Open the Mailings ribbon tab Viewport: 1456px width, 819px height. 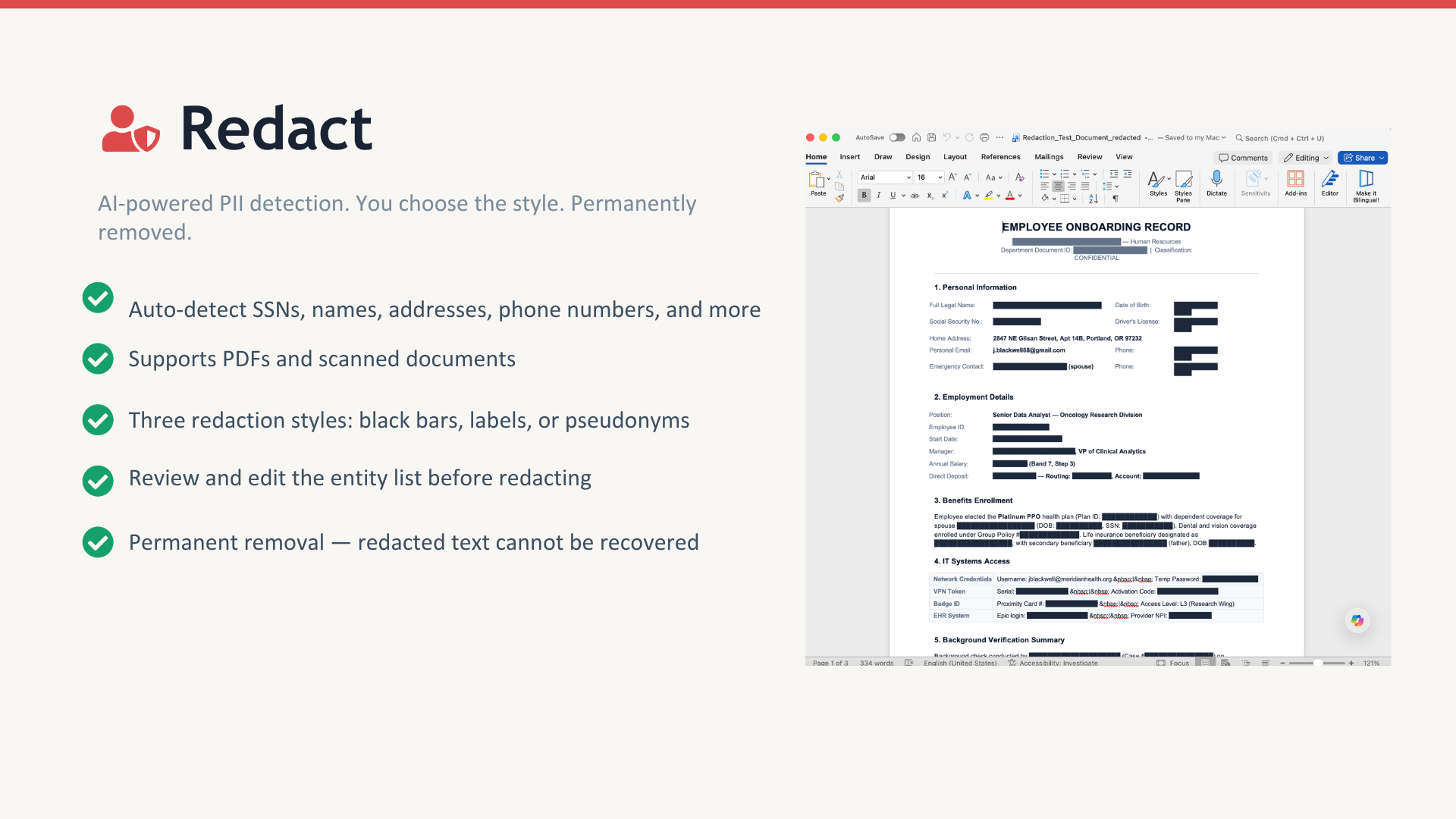pyautogui.click(x=1049, y=157)
